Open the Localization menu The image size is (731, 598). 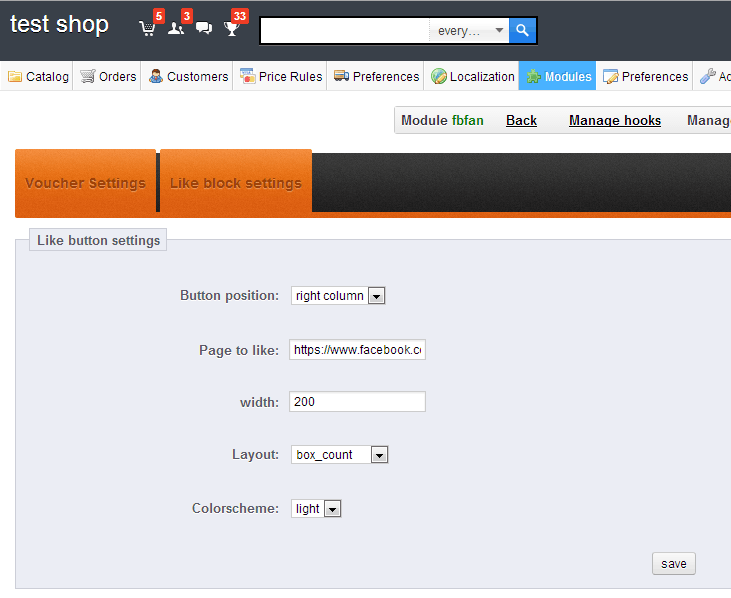pyautogui.click(x=472, y=76)
